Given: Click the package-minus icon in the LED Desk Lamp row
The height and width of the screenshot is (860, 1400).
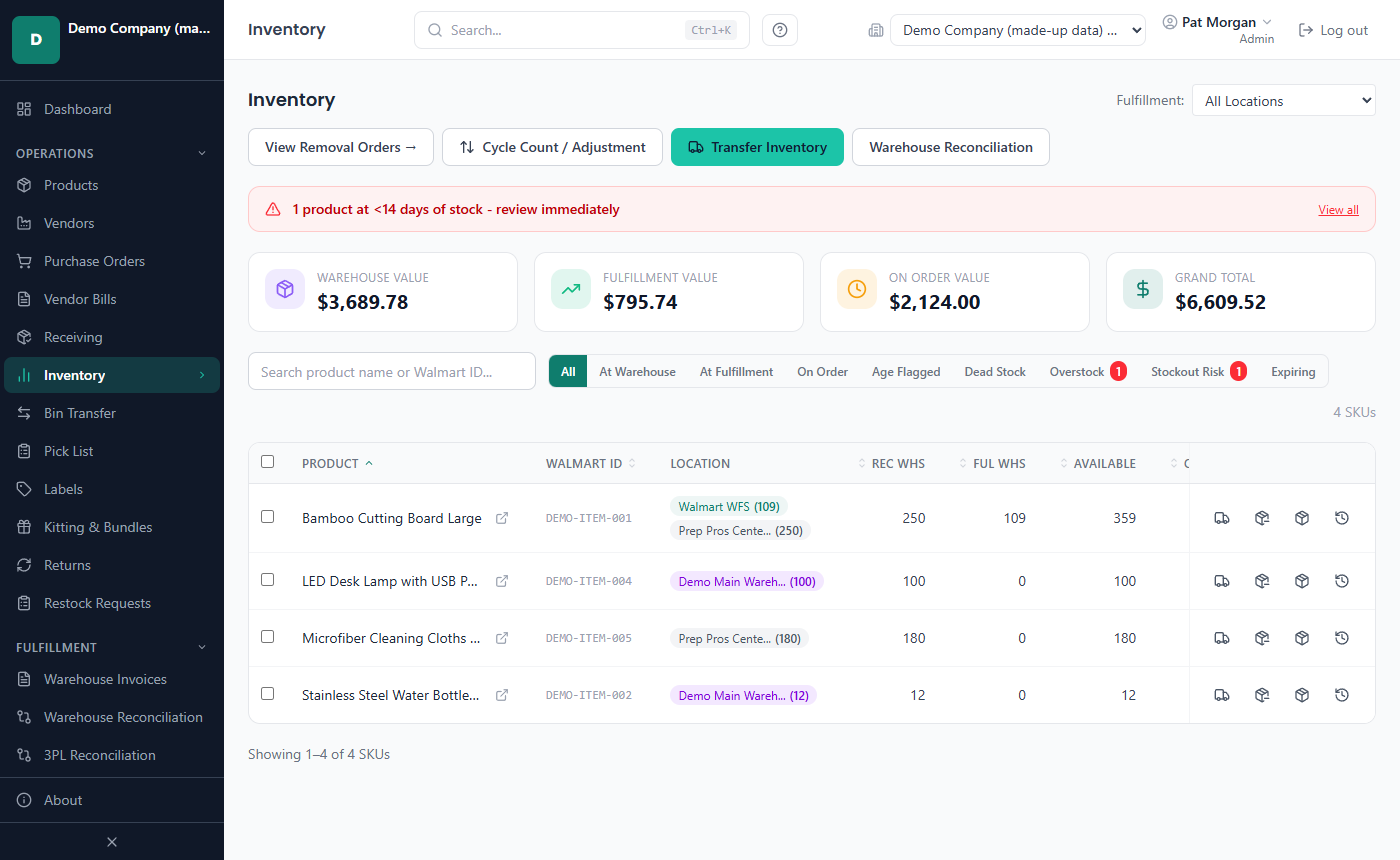Looking at the screenshot, I should (1262, 581).
